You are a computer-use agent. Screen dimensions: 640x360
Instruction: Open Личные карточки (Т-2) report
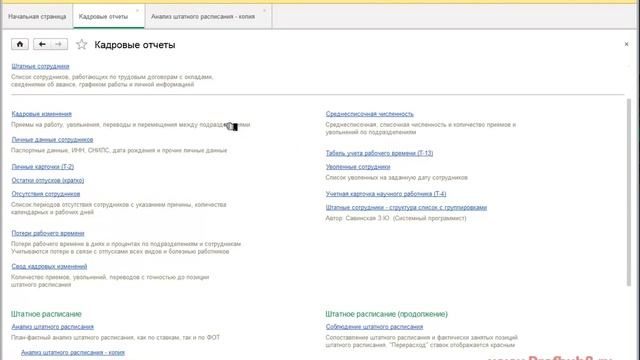[43, 167]
